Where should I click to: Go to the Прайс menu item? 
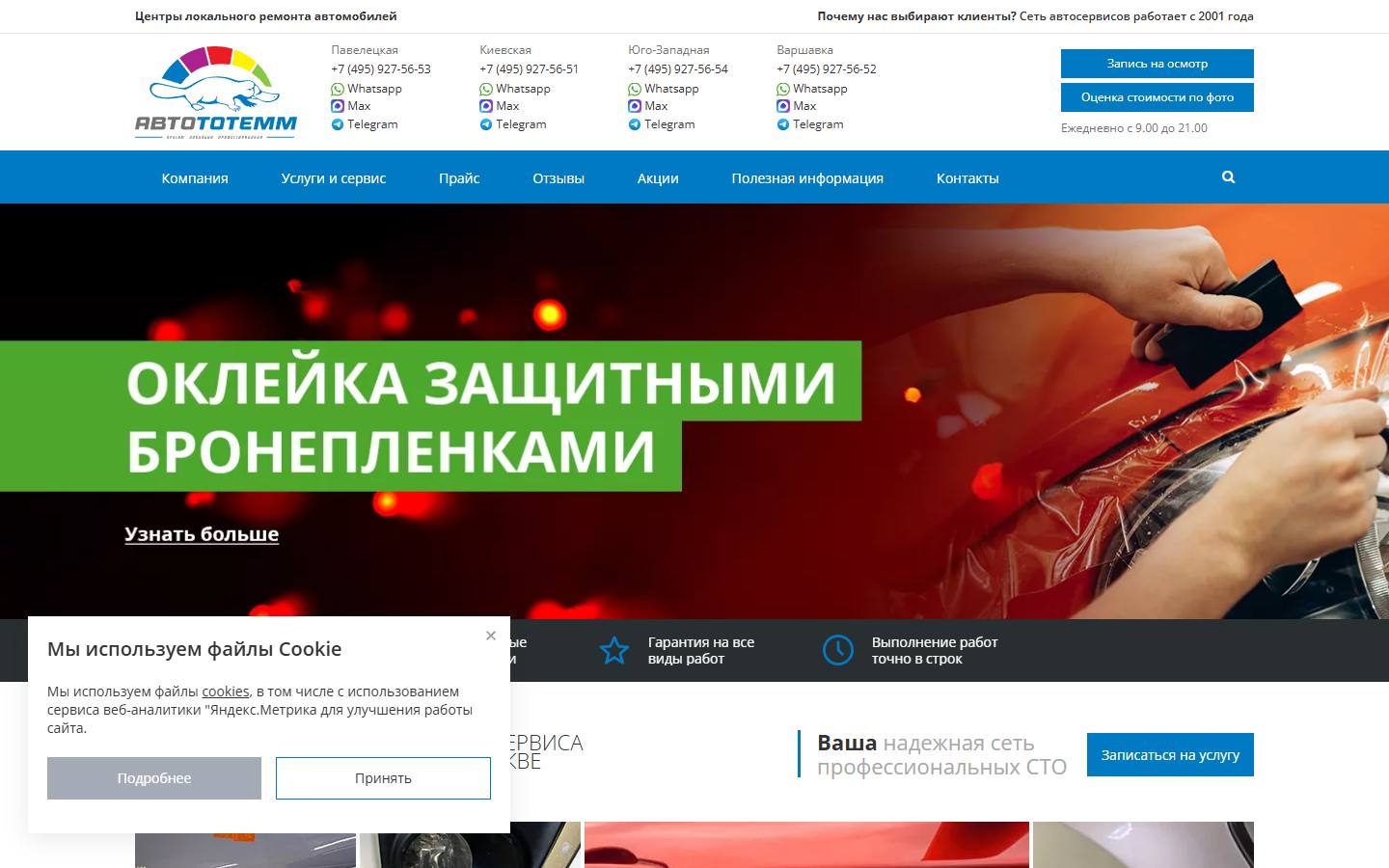pos(459,177)
